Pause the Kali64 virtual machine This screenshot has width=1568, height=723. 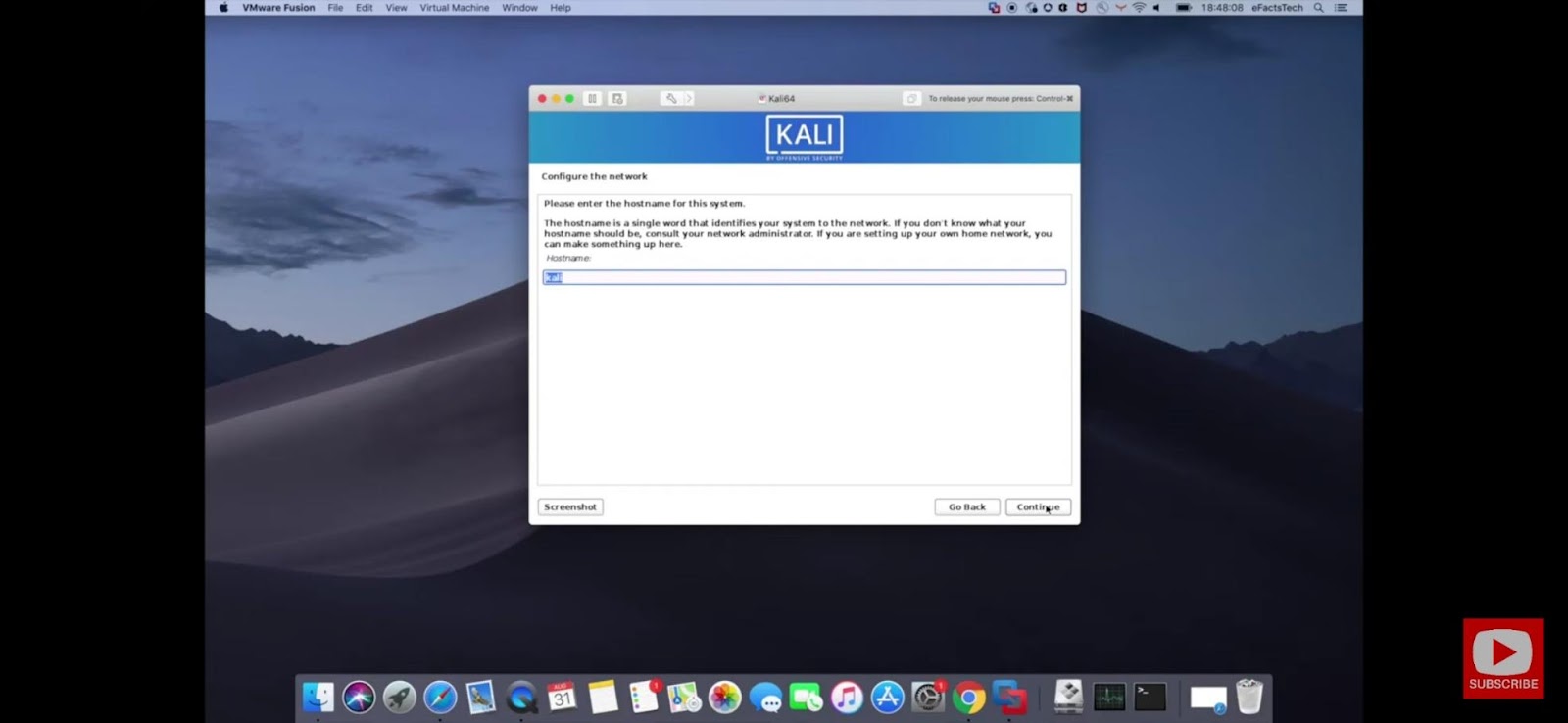(592, 98)
